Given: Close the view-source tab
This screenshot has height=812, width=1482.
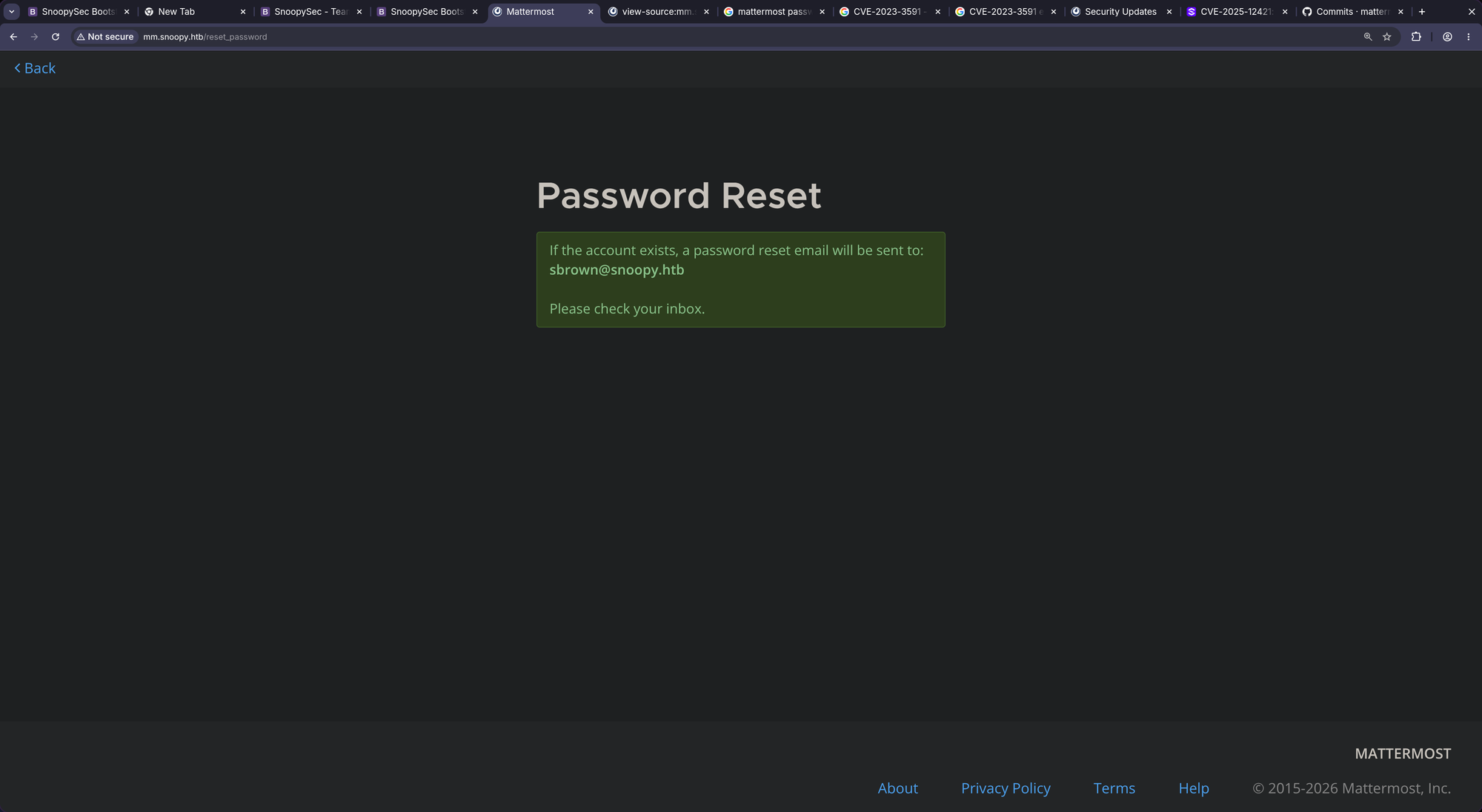Looking at the screenshot, I should pyautogui.click(x=706, y=12).
